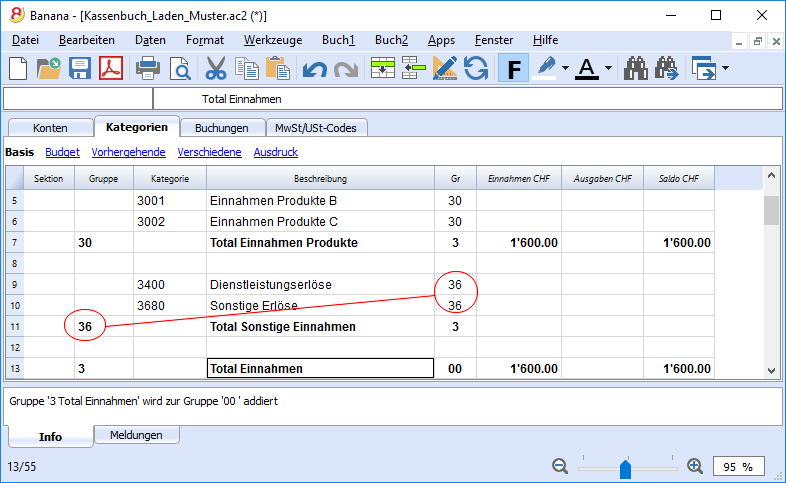Copy selection with the copy icon
Image resolution: width=786 pixels, height=483 pixels.
[x=247, y=68]
